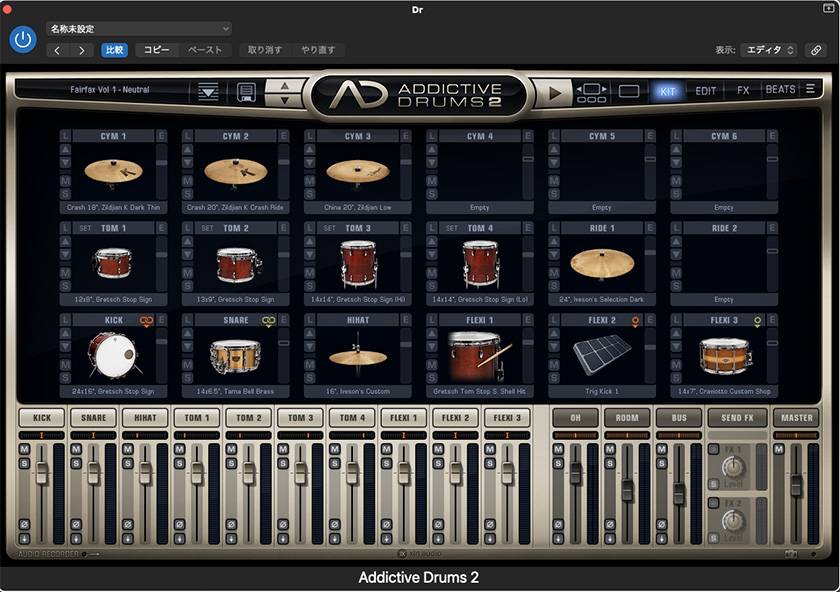Screen dimensions: 840x592
Task: Open the hamburger menu icon
Action: tap(811, 89)
